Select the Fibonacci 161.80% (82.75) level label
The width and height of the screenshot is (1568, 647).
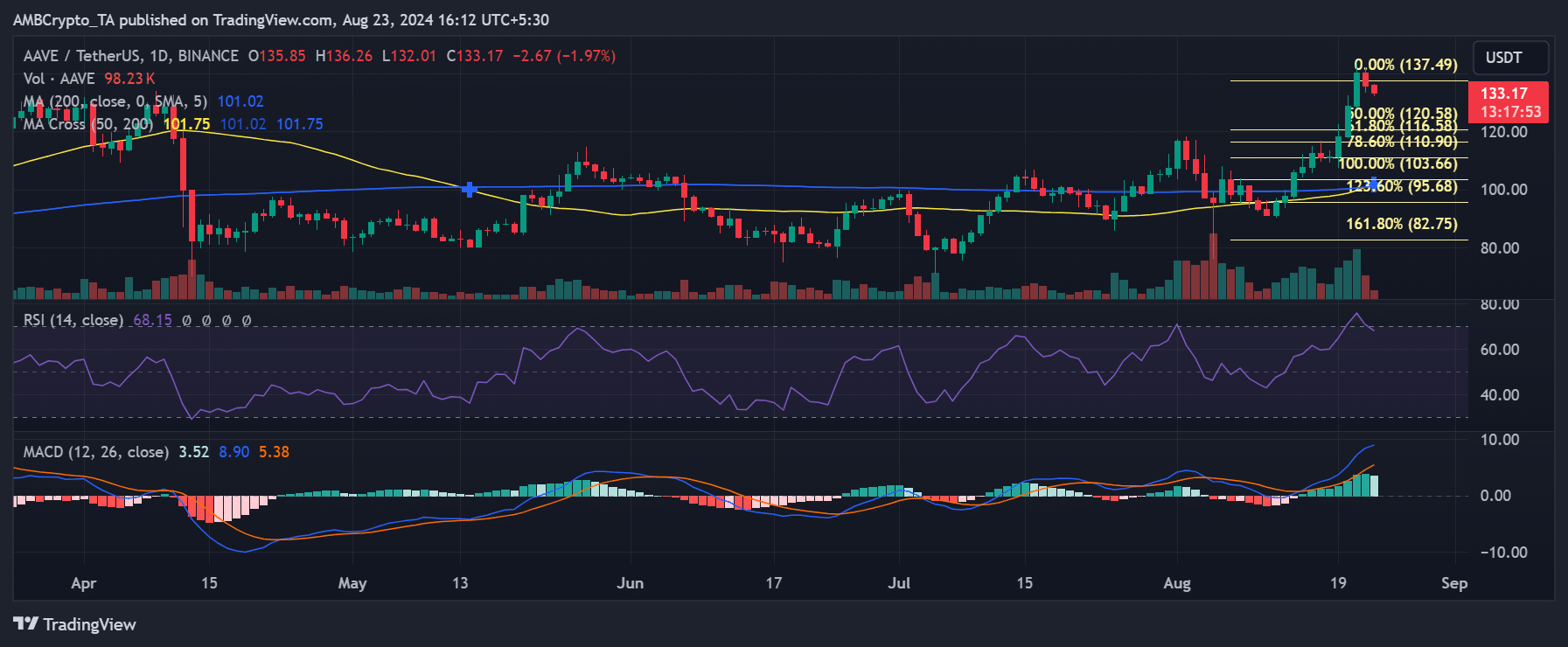(1402, 224)
